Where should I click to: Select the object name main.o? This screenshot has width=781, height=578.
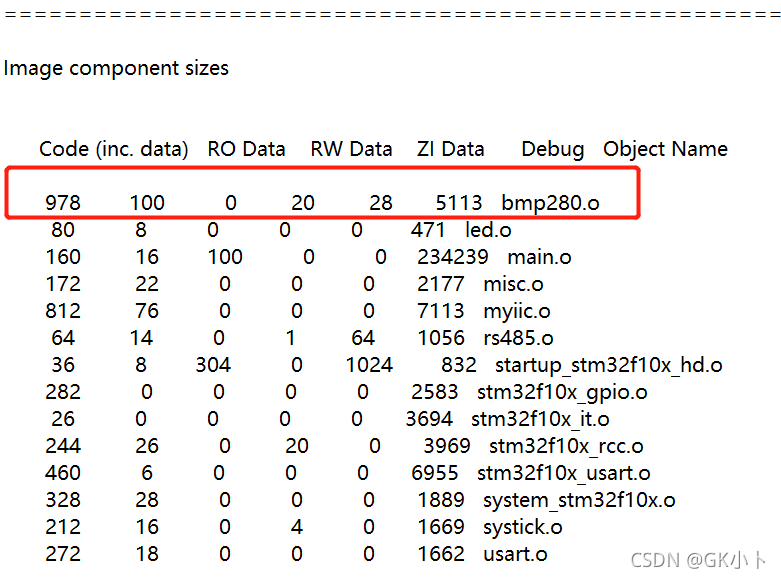pos(539,257)
